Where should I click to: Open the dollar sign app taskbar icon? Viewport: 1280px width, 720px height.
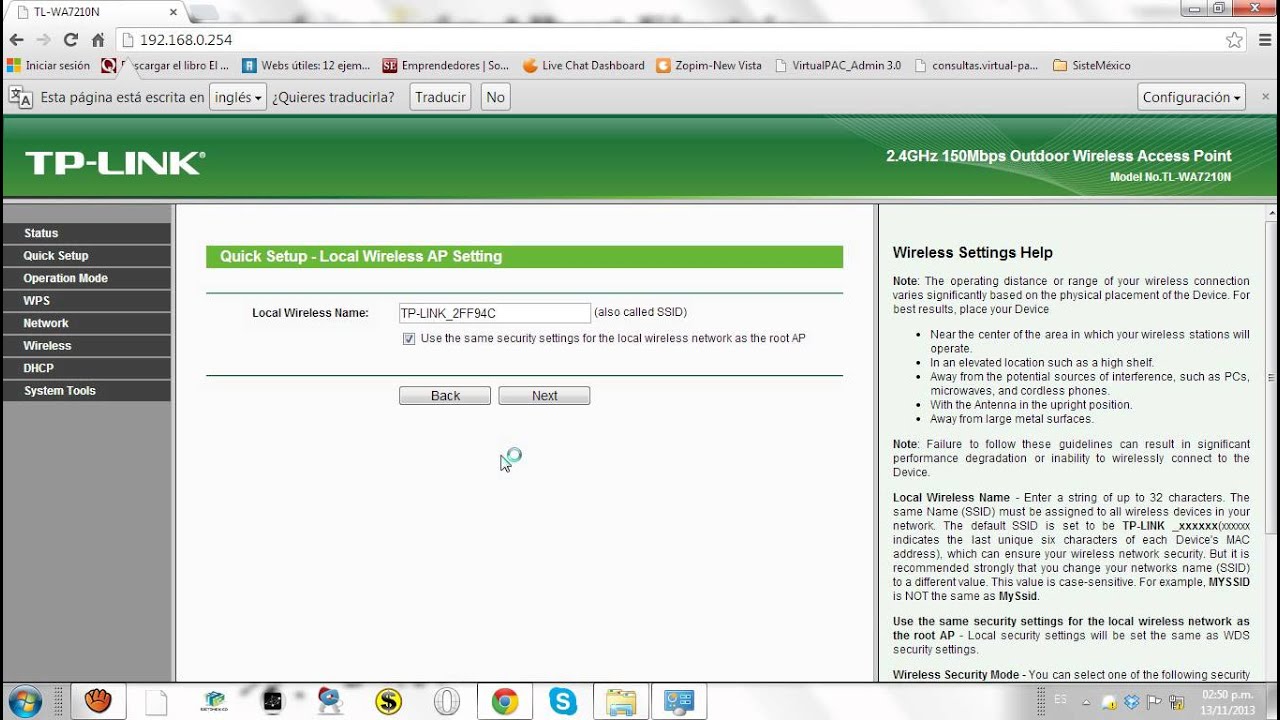(388, 702)
